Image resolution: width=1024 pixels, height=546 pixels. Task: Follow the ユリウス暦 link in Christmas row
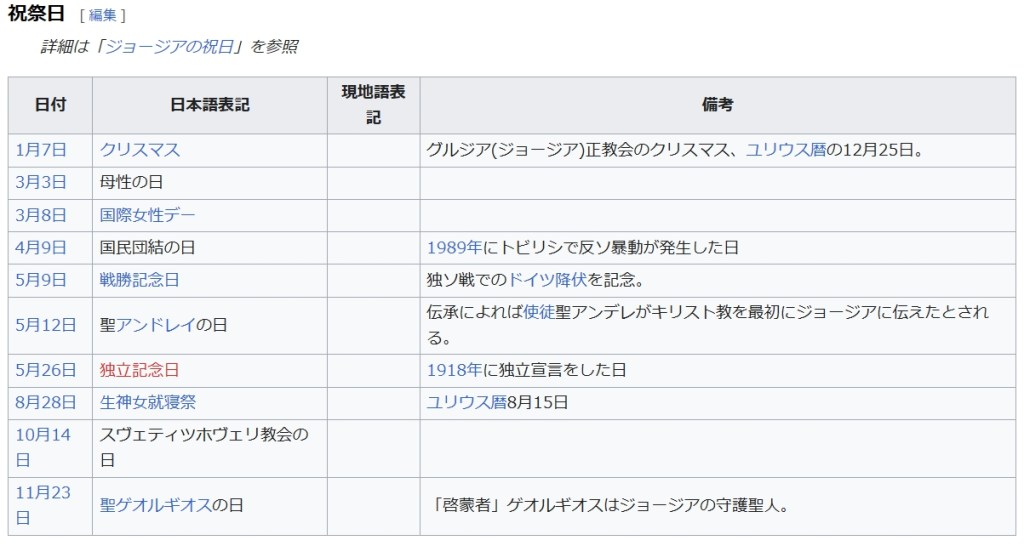coord(786,150)
